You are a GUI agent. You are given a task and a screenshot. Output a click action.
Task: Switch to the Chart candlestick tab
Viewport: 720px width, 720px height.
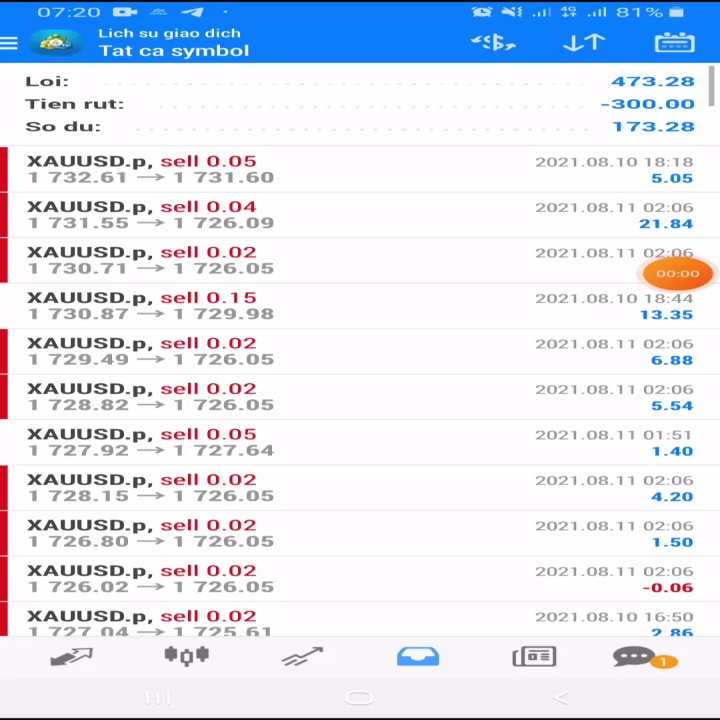(186, 656)
